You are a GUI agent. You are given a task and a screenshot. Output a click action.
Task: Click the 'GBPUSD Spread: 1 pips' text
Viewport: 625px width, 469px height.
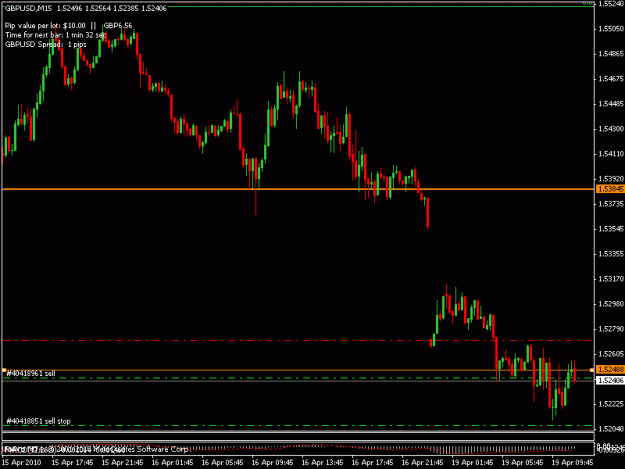tap(45, 45)
